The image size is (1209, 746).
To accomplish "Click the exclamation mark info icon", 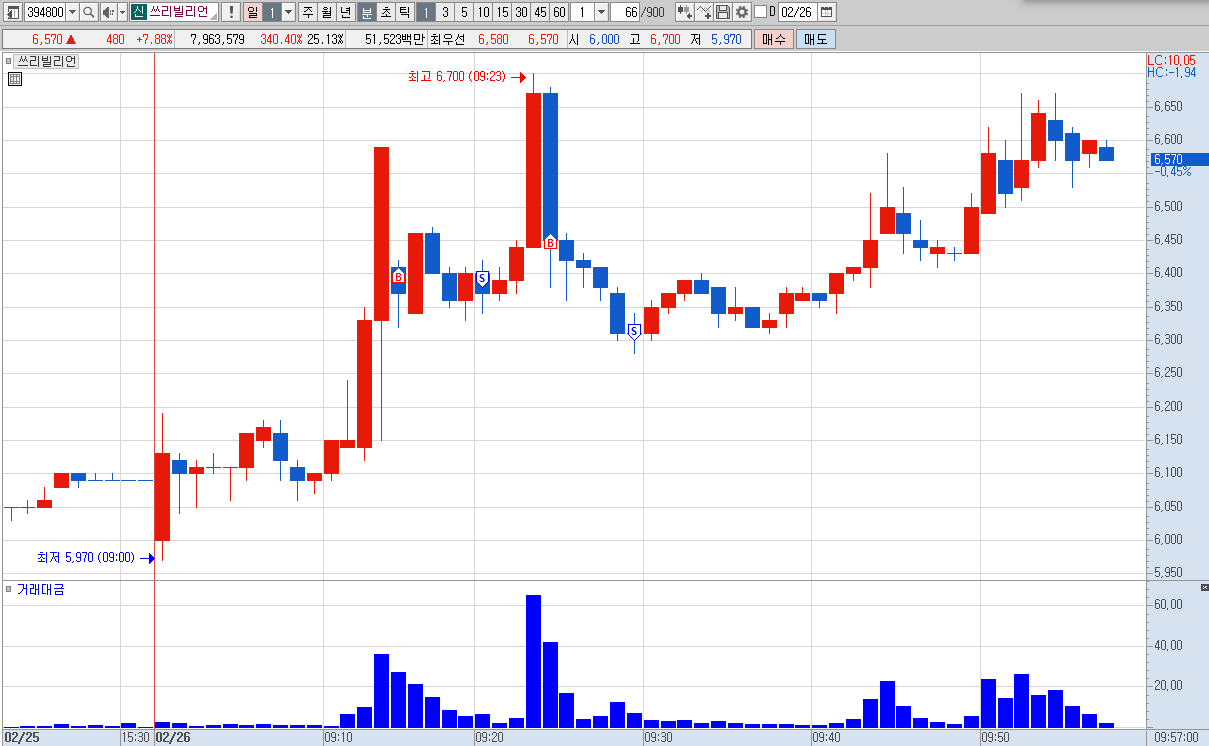I will click(230, 12).
